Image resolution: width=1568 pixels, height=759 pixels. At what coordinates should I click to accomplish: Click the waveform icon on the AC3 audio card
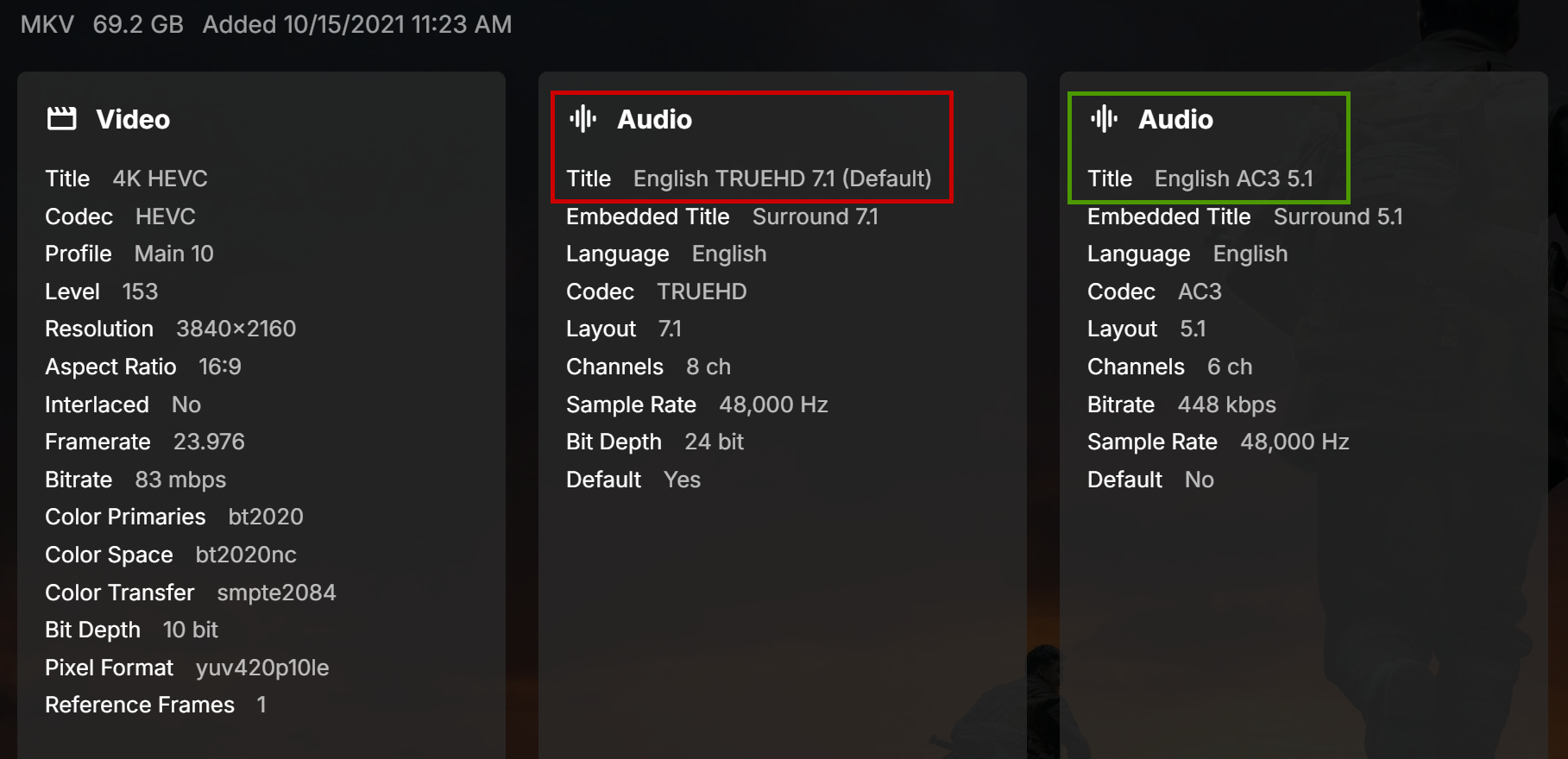pos(1104,118)
